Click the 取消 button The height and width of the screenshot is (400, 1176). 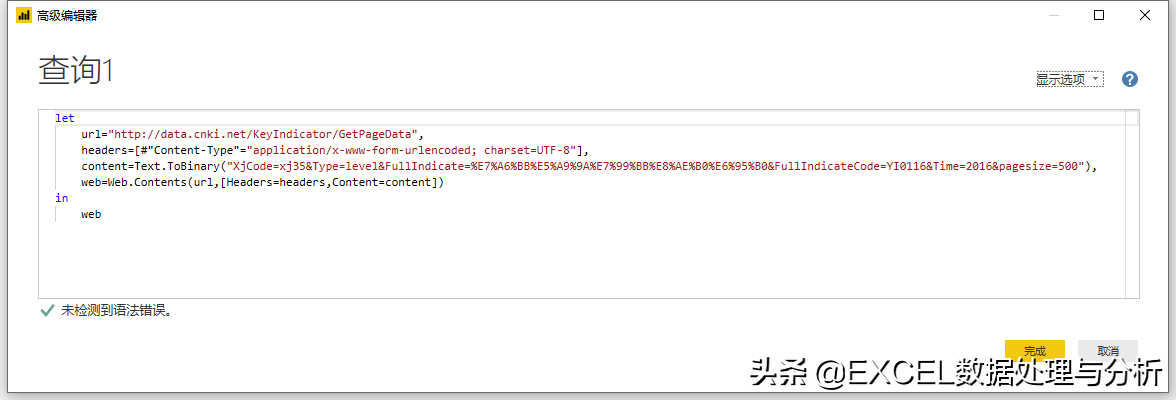(1108, 350)
